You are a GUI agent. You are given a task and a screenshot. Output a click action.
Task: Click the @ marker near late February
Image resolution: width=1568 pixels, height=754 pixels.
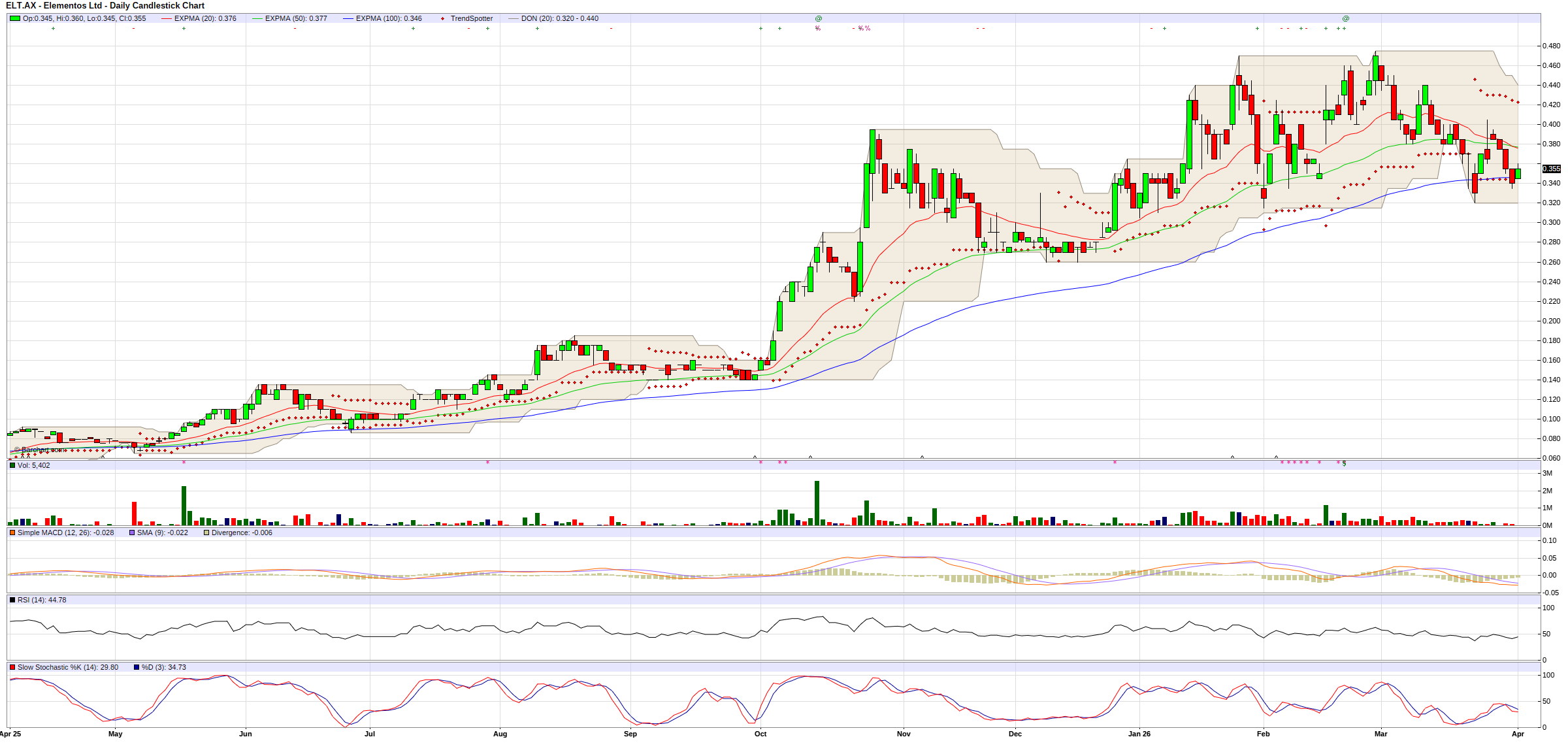coord(1345,18)
